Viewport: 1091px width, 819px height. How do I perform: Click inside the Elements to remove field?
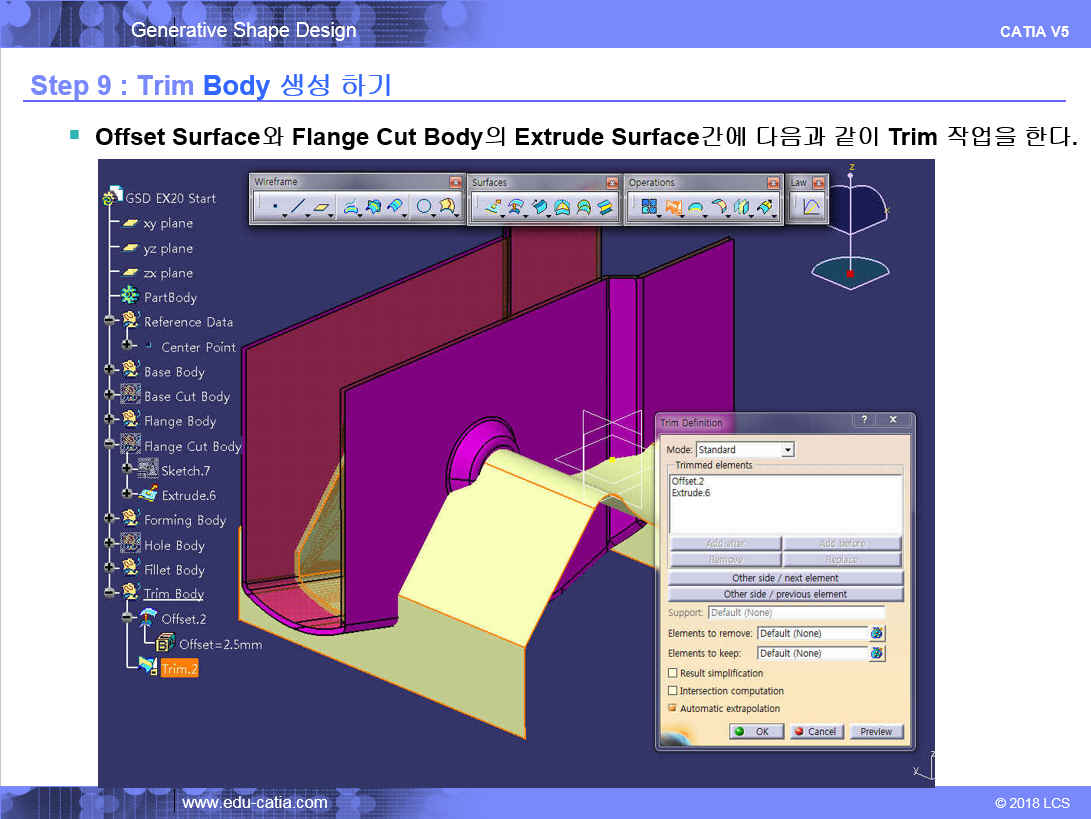[810, 633]
